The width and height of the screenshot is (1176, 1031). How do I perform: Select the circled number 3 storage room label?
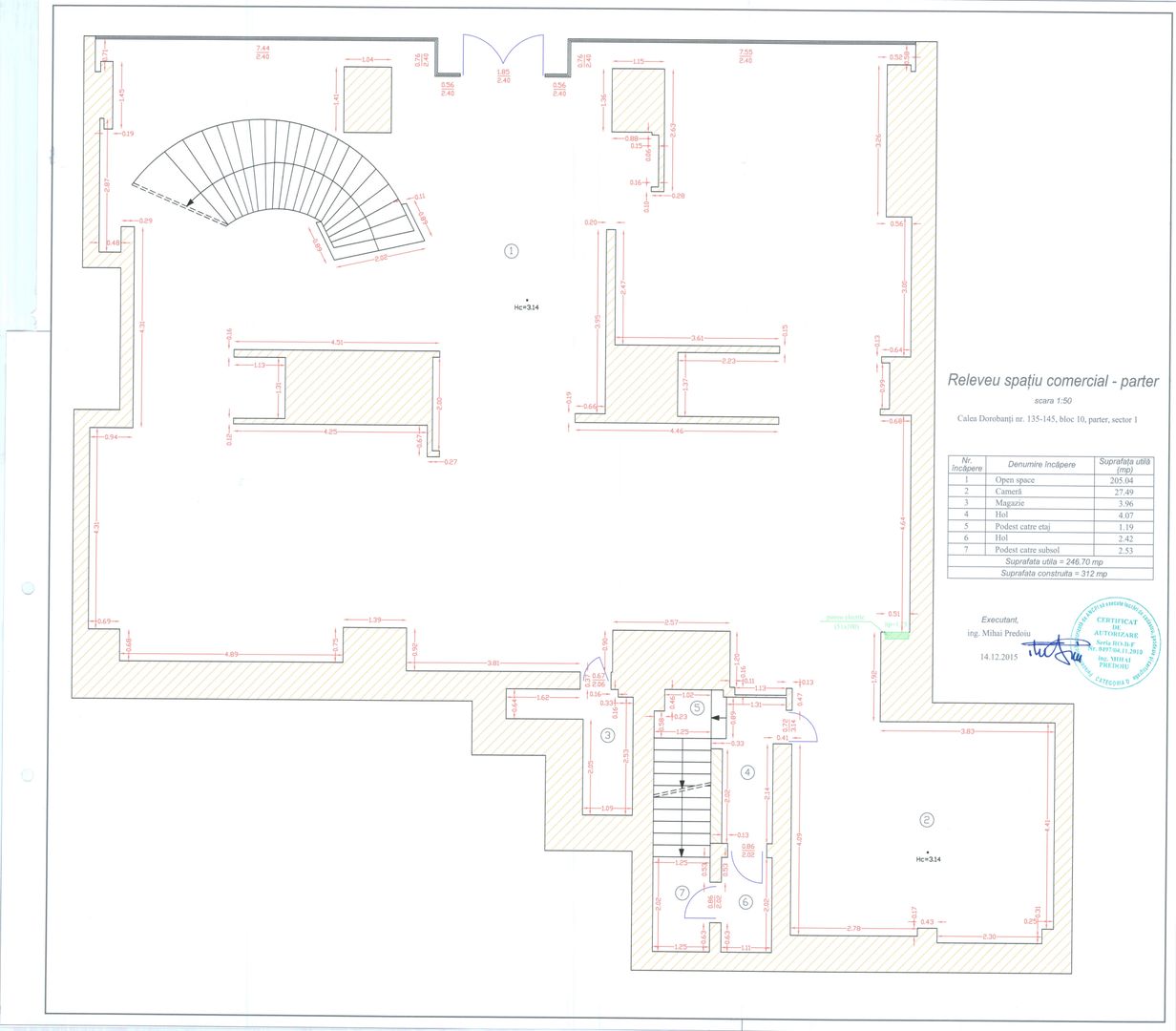(607, 735)
